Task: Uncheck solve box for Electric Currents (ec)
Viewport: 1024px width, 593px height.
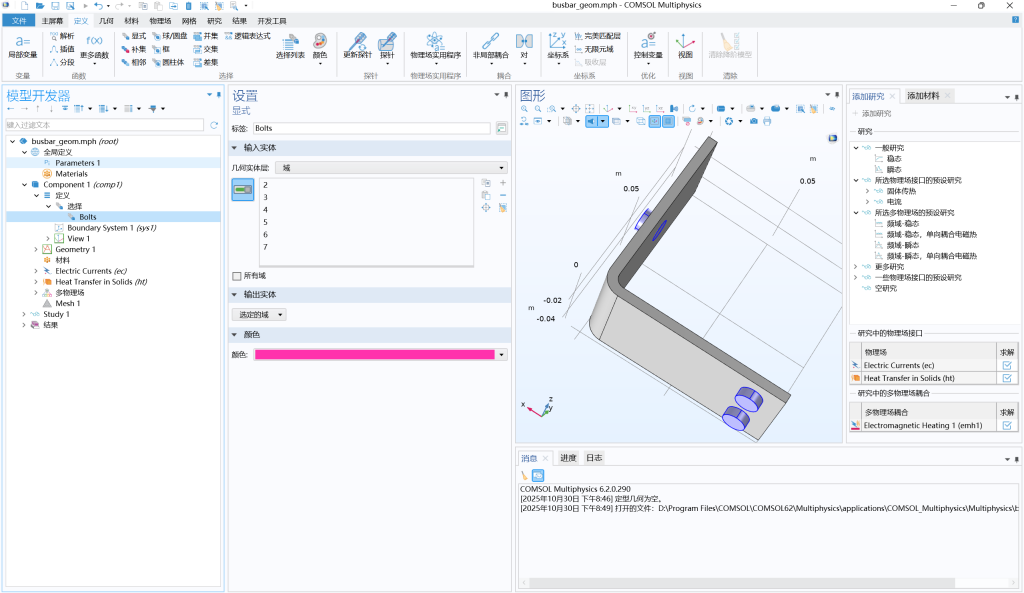Action: (x=1006, y=366)
